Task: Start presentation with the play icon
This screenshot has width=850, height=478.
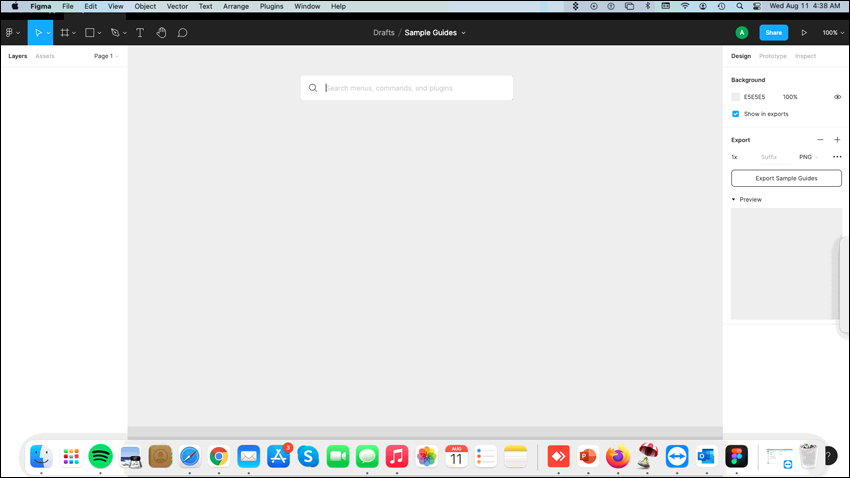Action: tap(804, 33)
